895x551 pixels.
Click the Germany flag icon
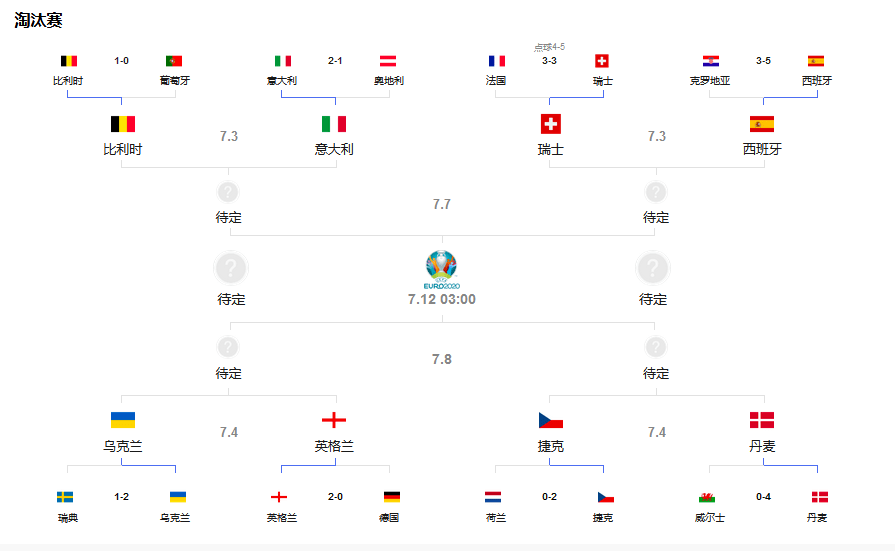pos(391,497)
